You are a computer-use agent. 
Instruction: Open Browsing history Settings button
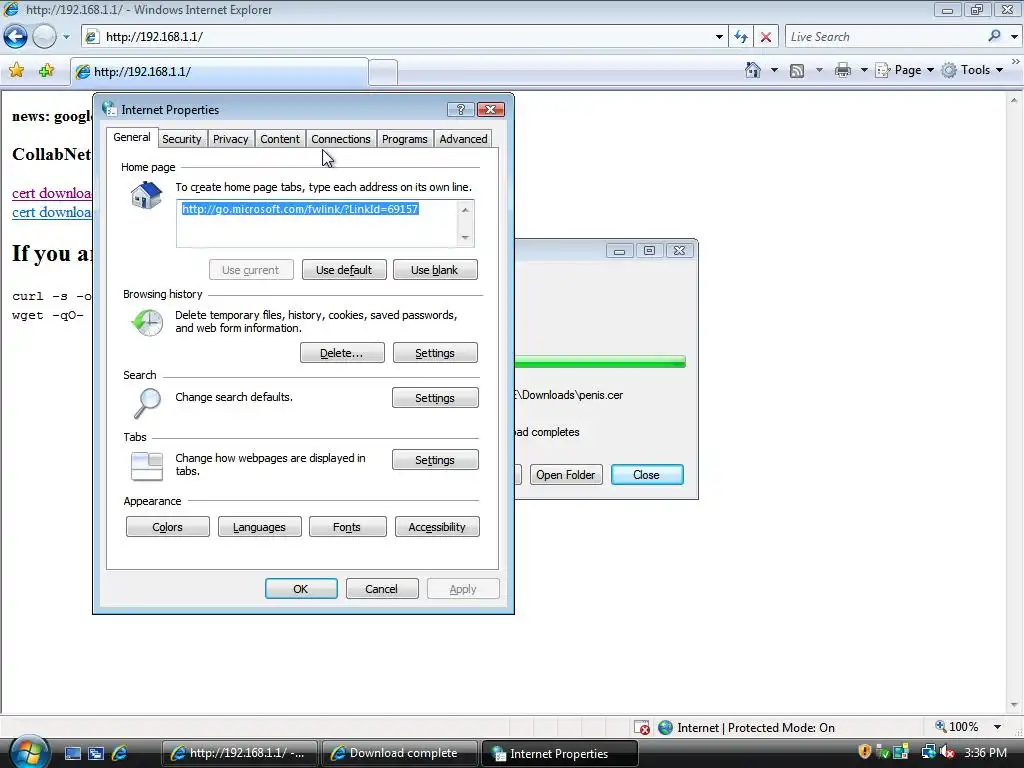(435, 353)
